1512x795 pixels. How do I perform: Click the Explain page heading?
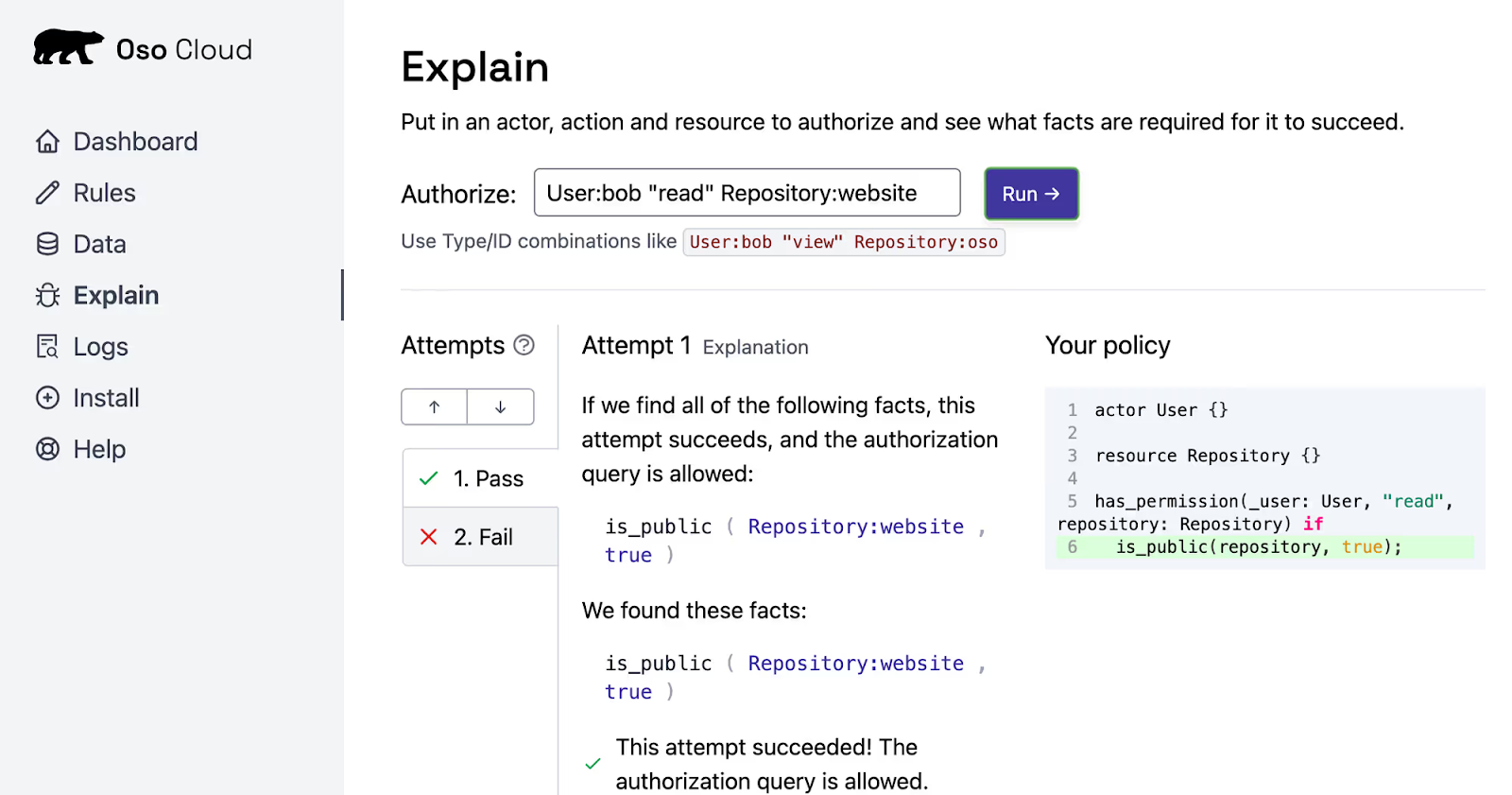coord(474,67)
